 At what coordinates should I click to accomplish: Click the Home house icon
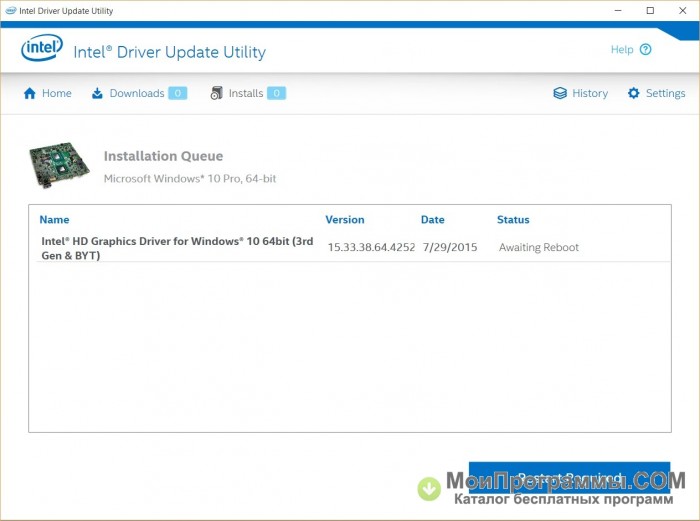click(x=29, y=93)
